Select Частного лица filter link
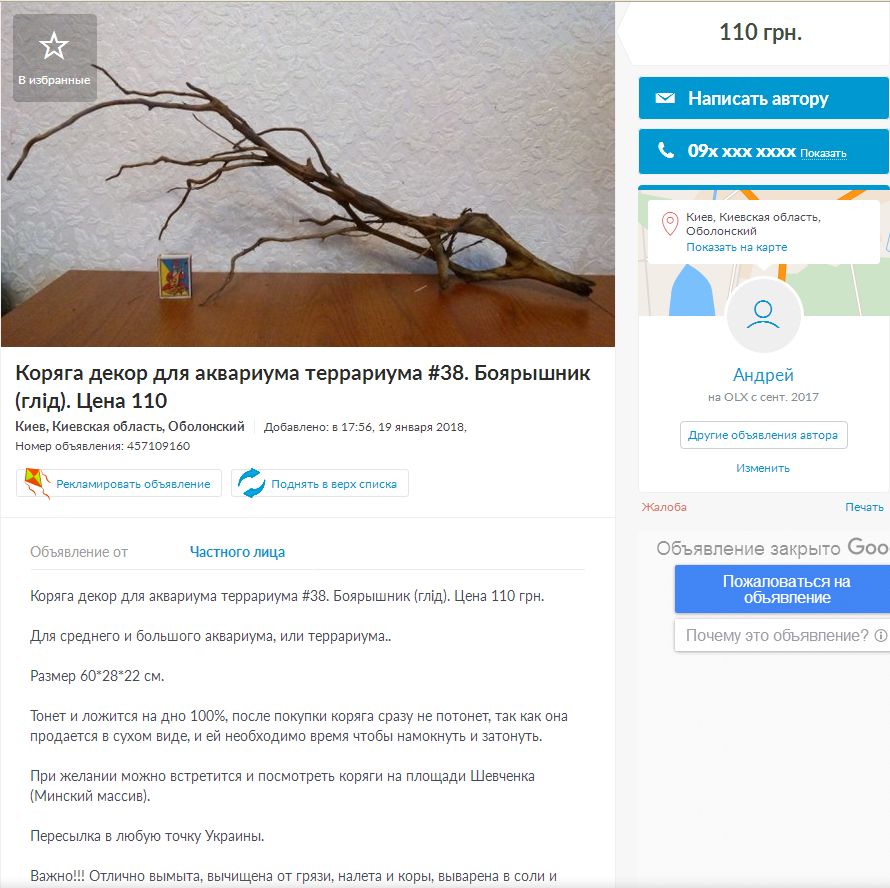The height and width of the screenshot is (888, 890). [x=237, y=552]
